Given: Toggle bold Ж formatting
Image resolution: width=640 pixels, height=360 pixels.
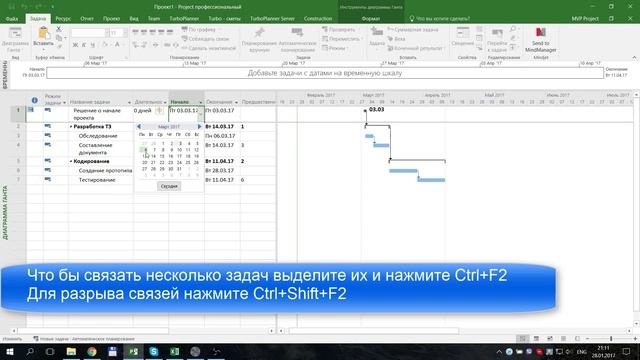Looking at the screenshot, I should coord(75,45).
